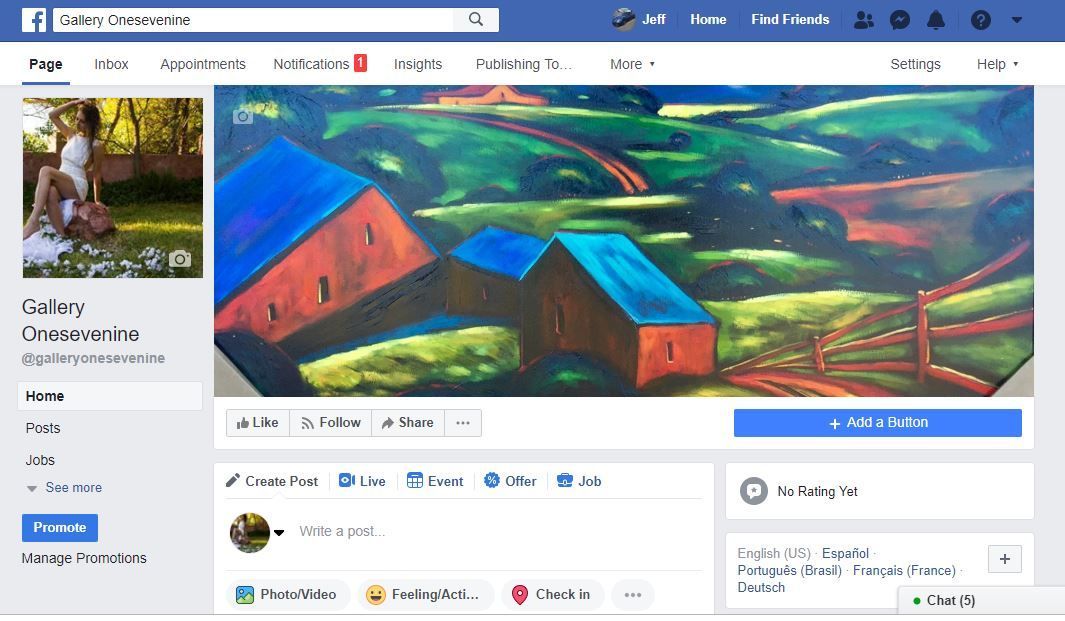Expand the More menu in page tabs
The height and width of the screenshot is (621, 1065).
click(632, 64)
